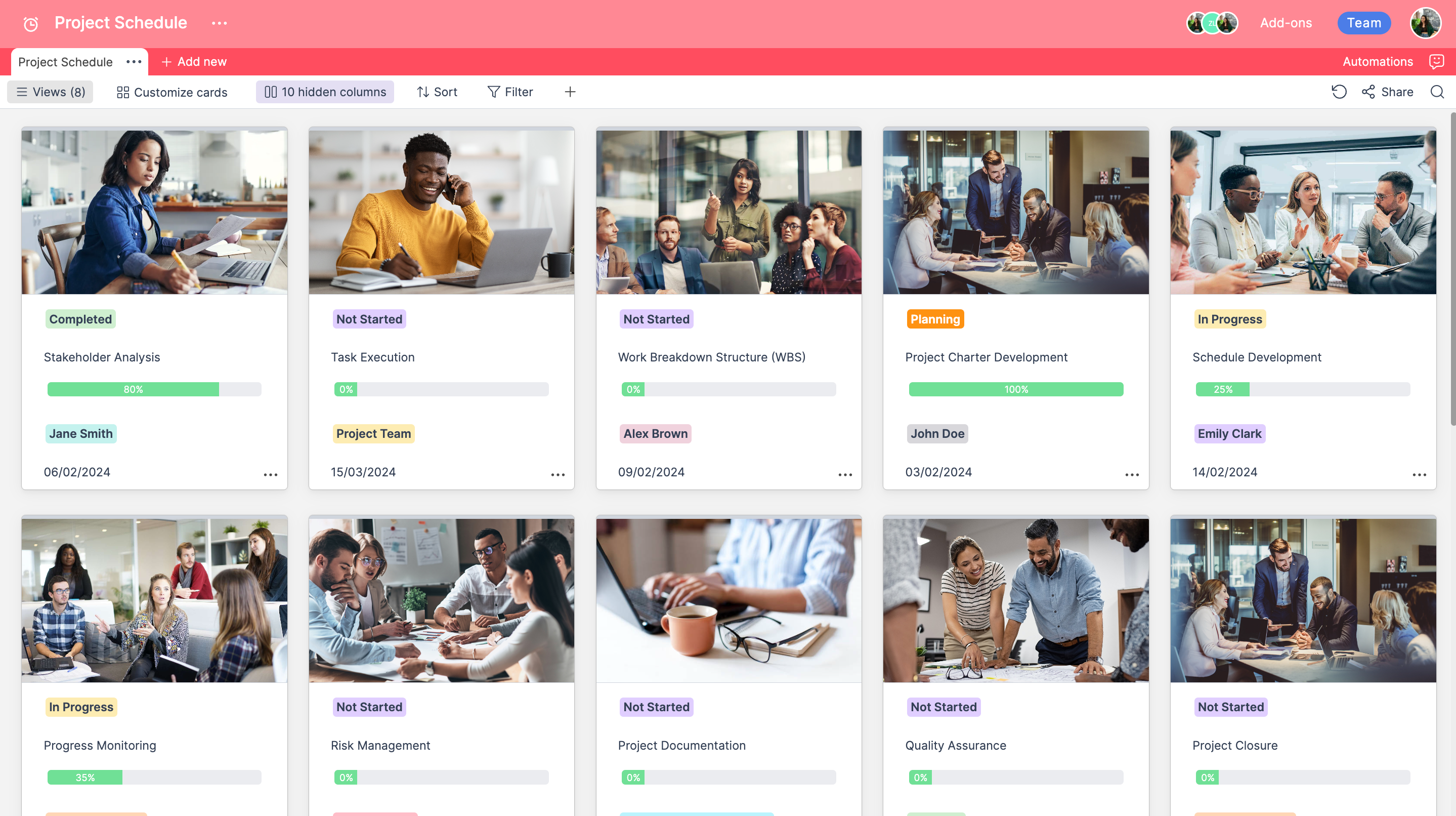Open the feedback smiley chat icon

click(1436, 62)
